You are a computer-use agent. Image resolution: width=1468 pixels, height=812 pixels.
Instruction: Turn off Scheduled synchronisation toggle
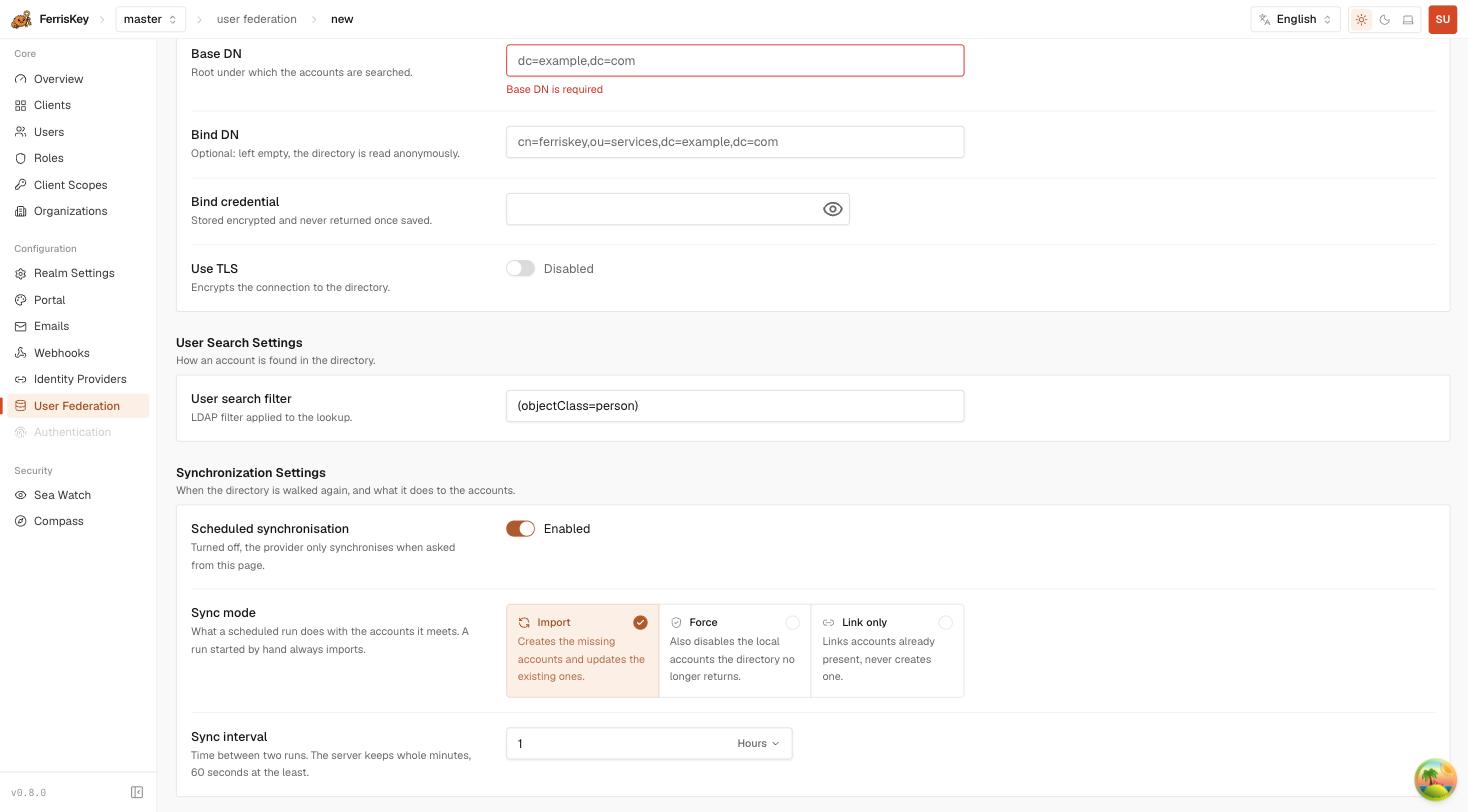pos(520,528)
